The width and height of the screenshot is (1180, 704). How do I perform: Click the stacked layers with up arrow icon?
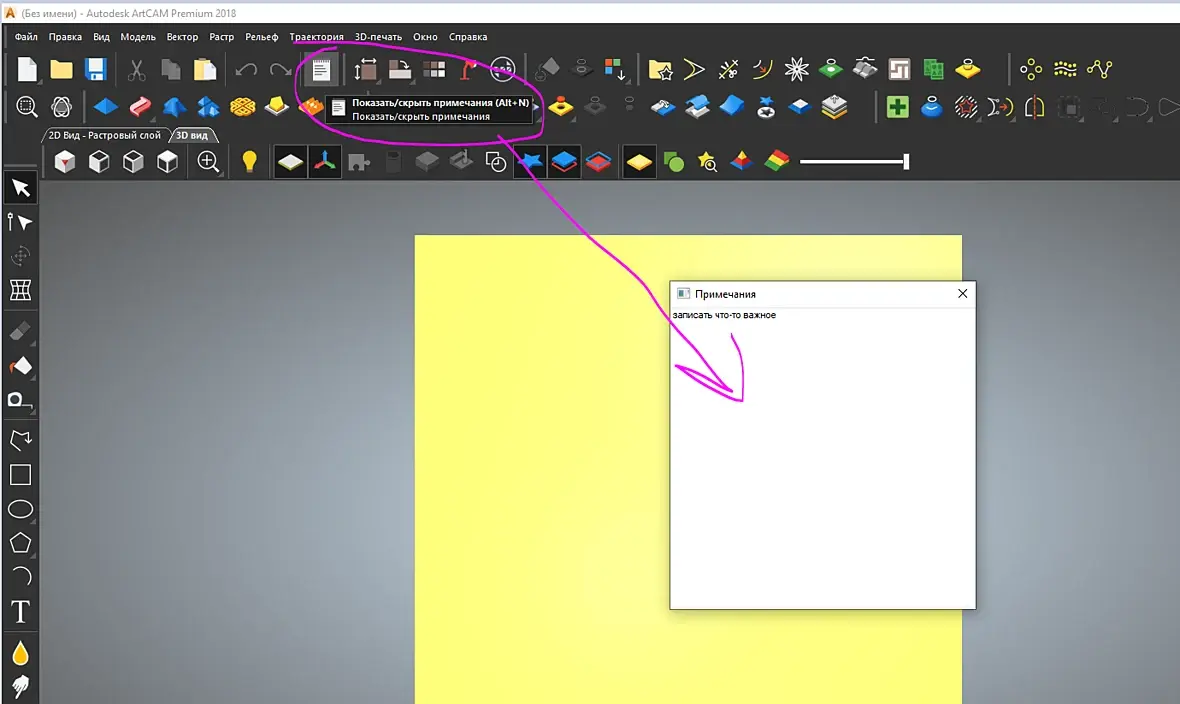click(834, 107)
